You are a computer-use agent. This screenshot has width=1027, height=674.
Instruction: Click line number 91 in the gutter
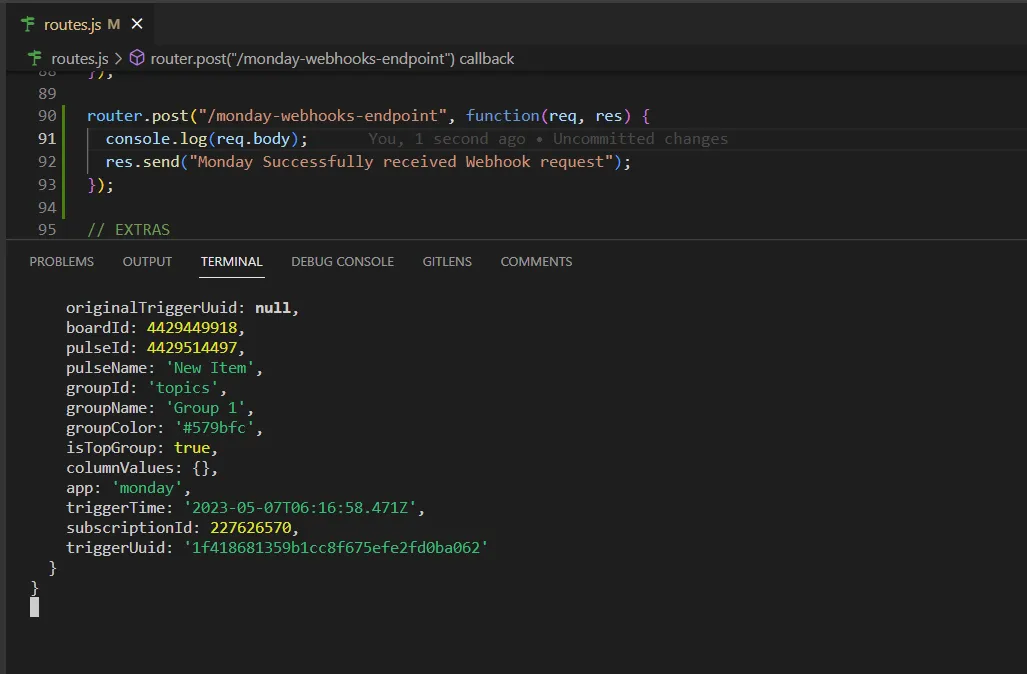point(47,139)
